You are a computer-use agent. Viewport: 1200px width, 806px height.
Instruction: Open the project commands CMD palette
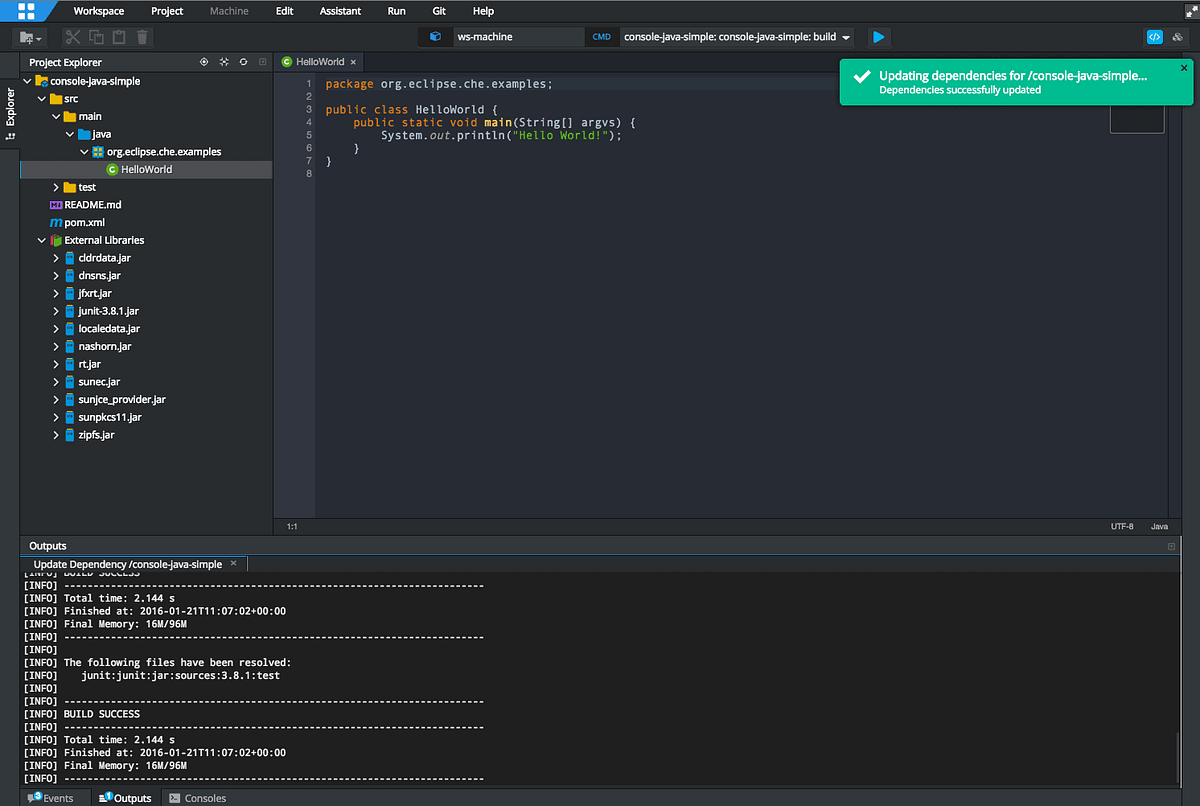[x=601, y=35]
